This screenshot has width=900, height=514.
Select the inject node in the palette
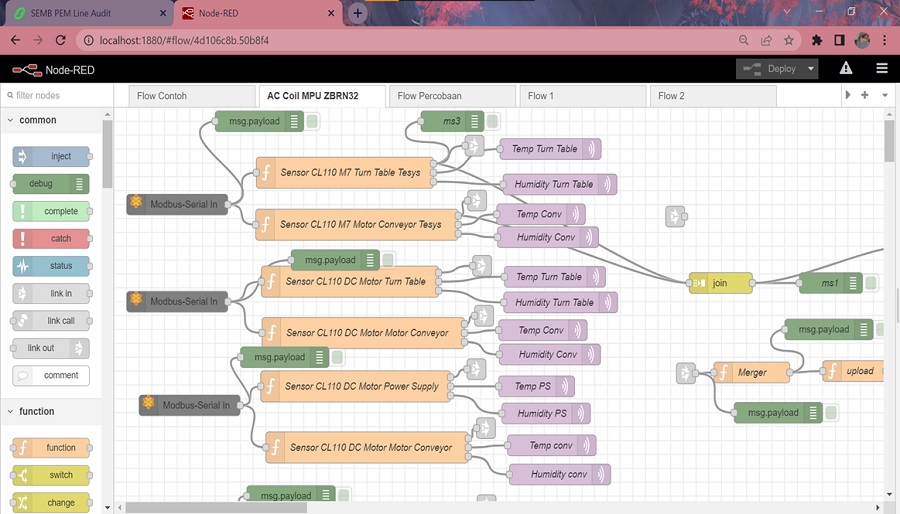click(x=51, y=156)
